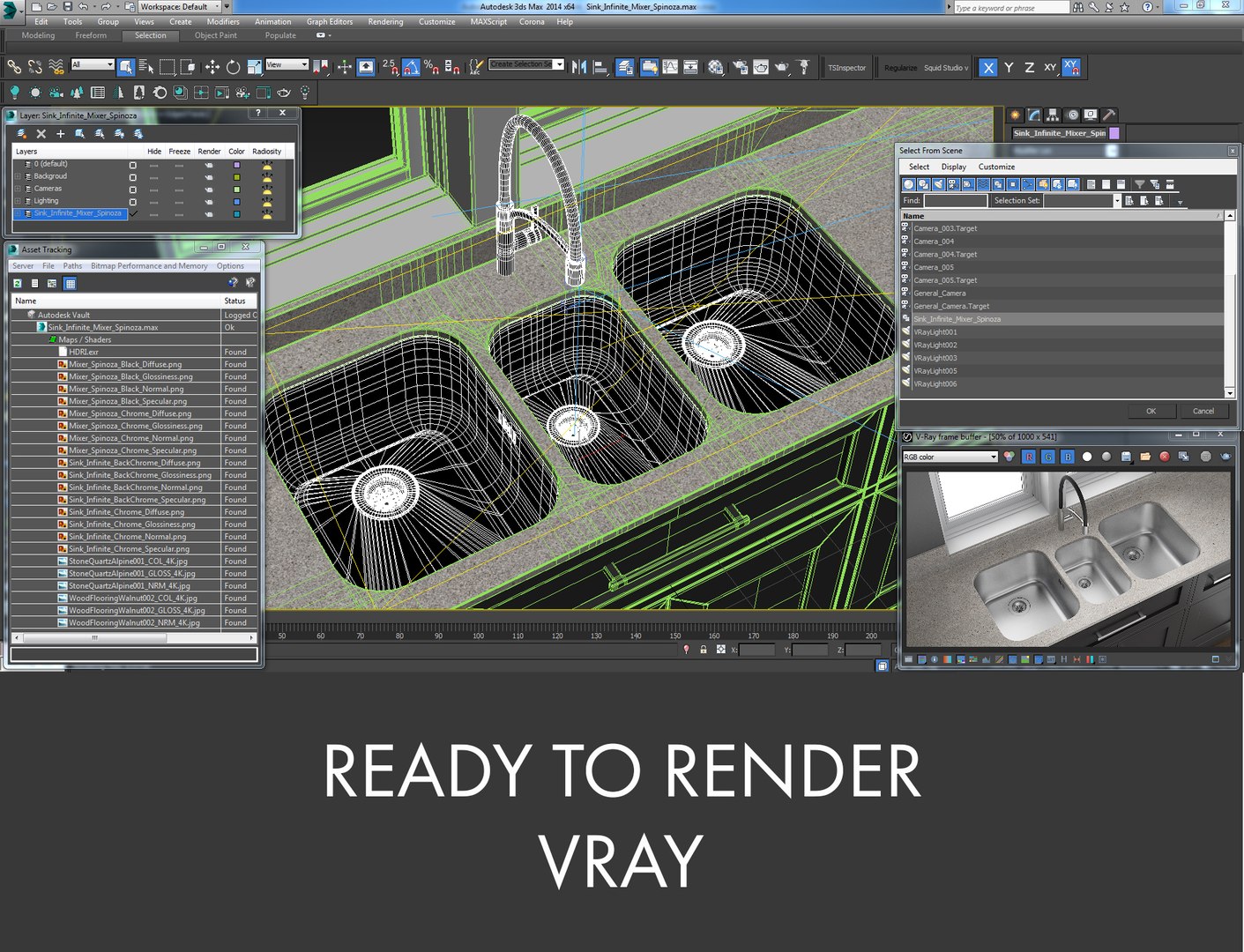
Task: Switch to the Freeform ribbon tab
Action: [91, 35]
